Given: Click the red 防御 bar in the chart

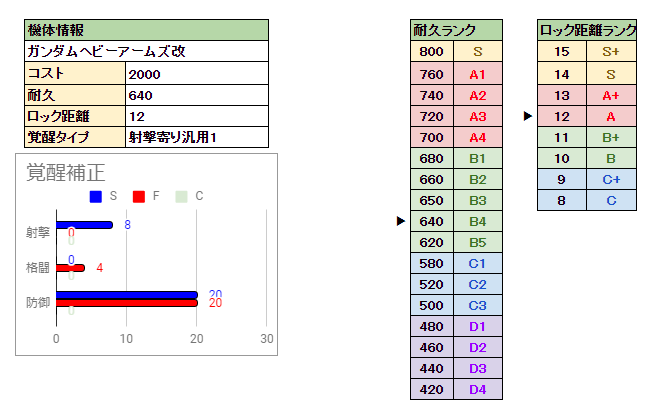Looking at the screenshot, I should 127,303.
